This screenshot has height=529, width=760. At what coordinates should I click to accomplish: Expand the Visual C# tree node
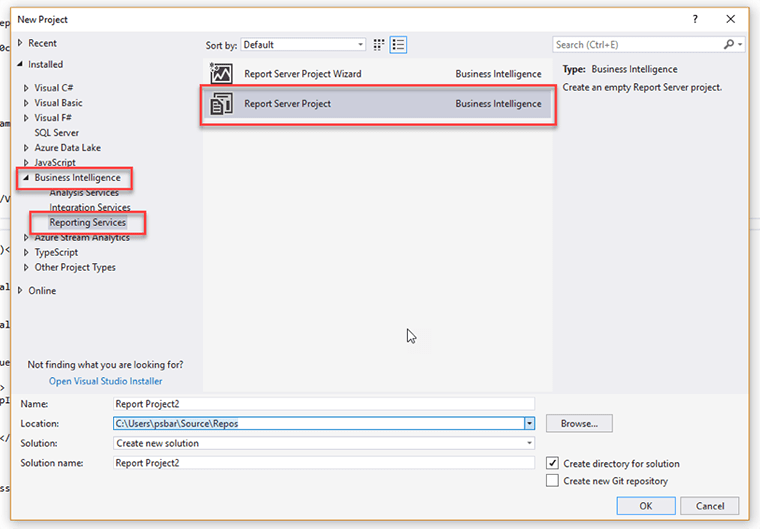(x=27, y=88)
